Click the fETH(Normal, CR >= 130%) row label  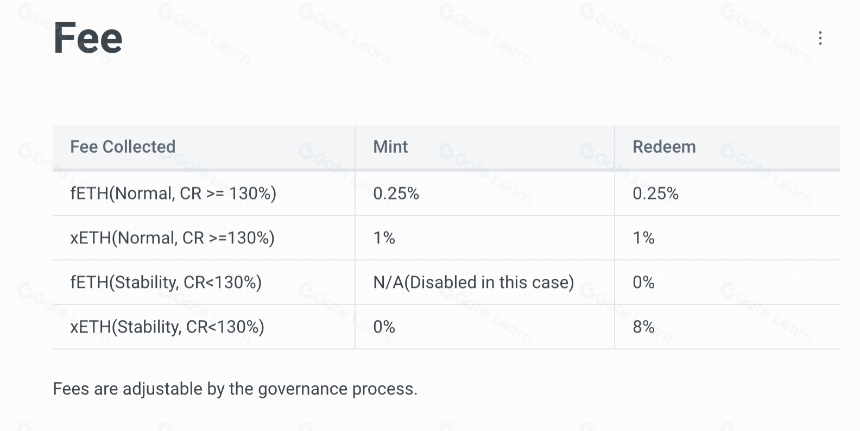point(173,194)
